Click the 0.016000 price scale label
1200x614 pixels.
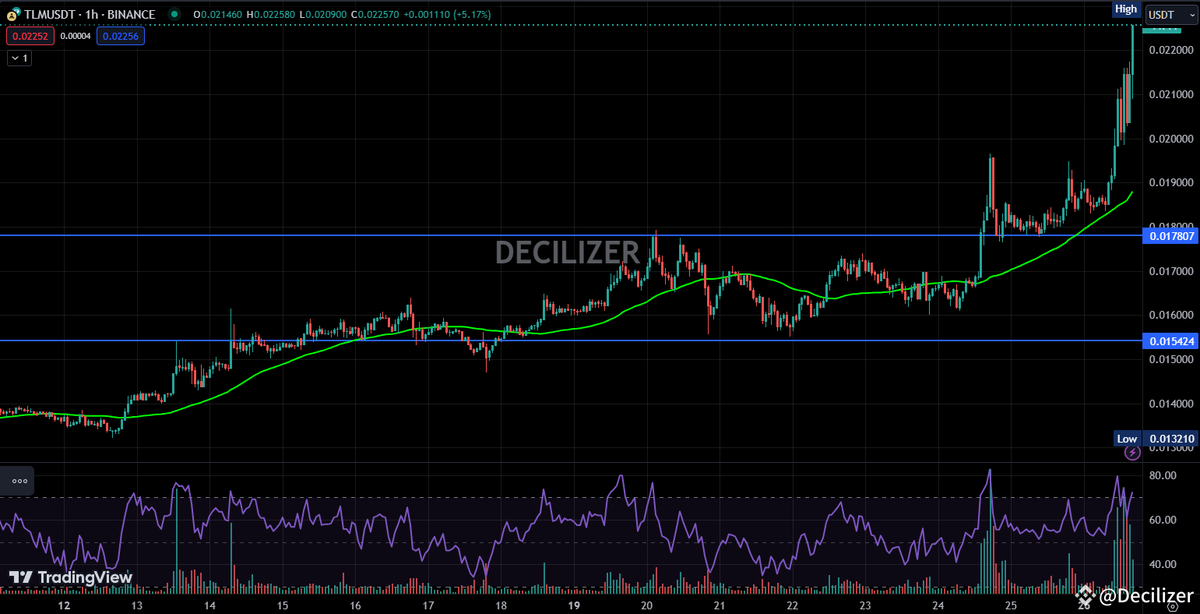[x=1169, y=315]
